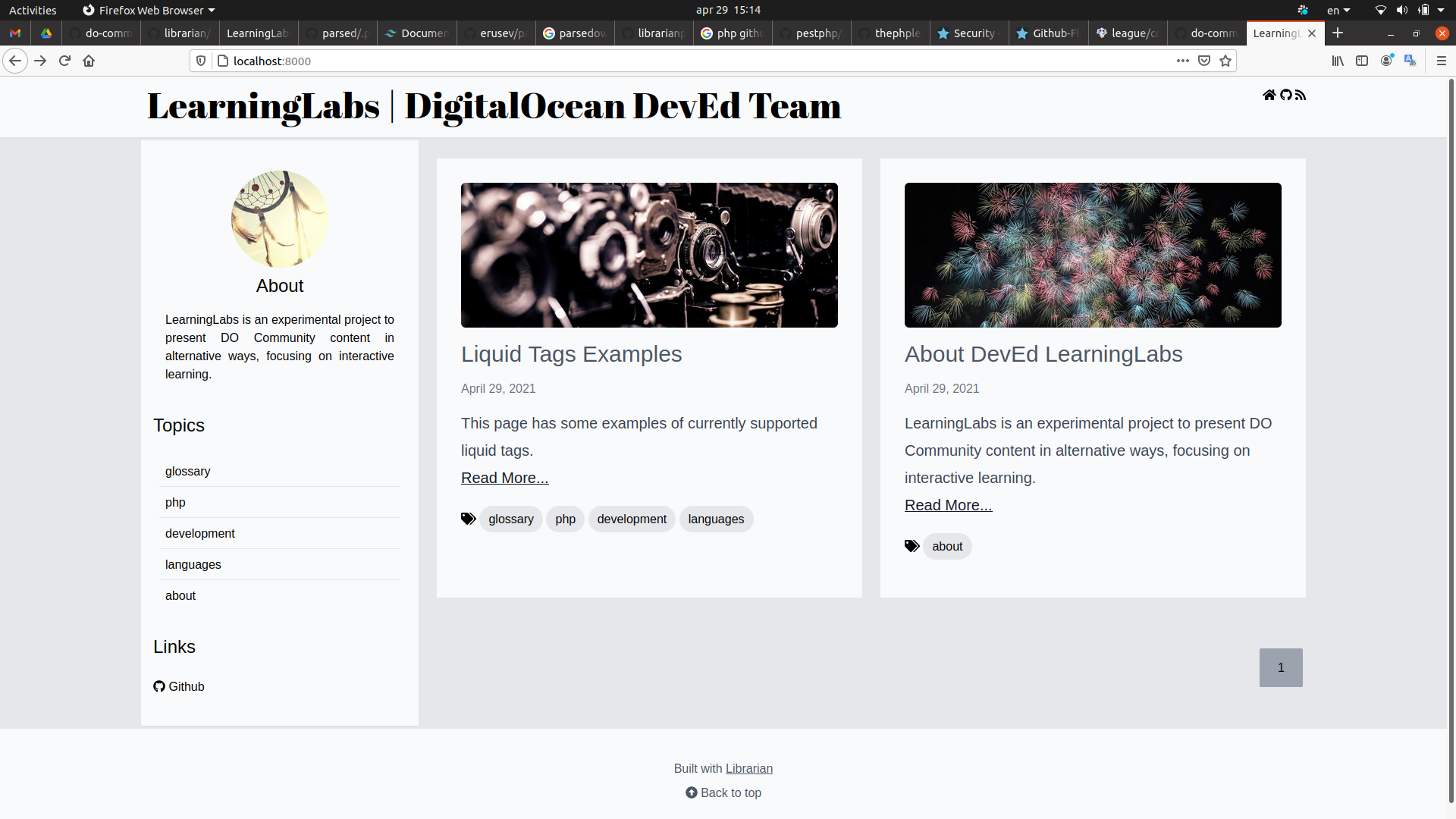Click the development tag pill
Screen dimensions: 1456x819
tap(632, 519)
